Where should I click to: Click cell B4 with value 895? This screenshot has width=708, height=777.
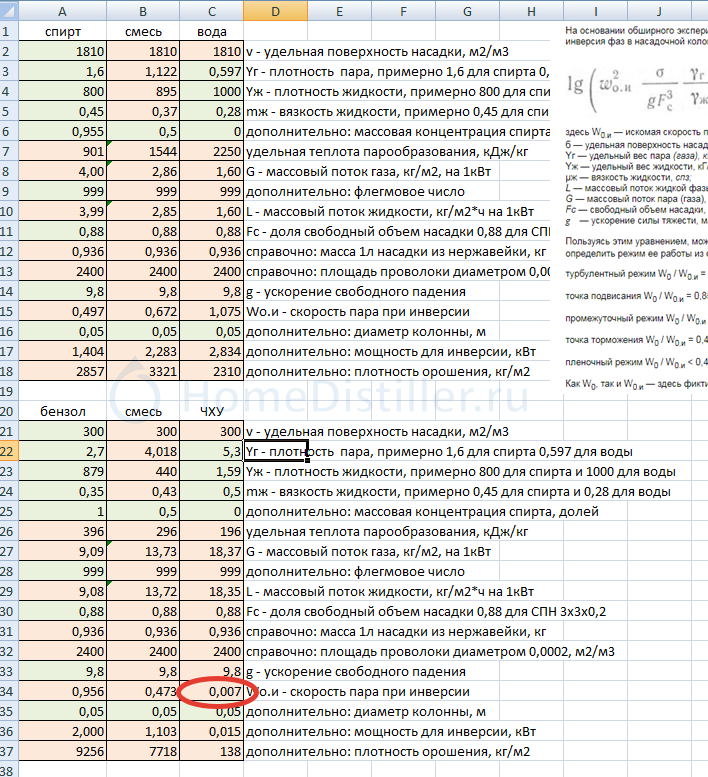tap(143, 91)
